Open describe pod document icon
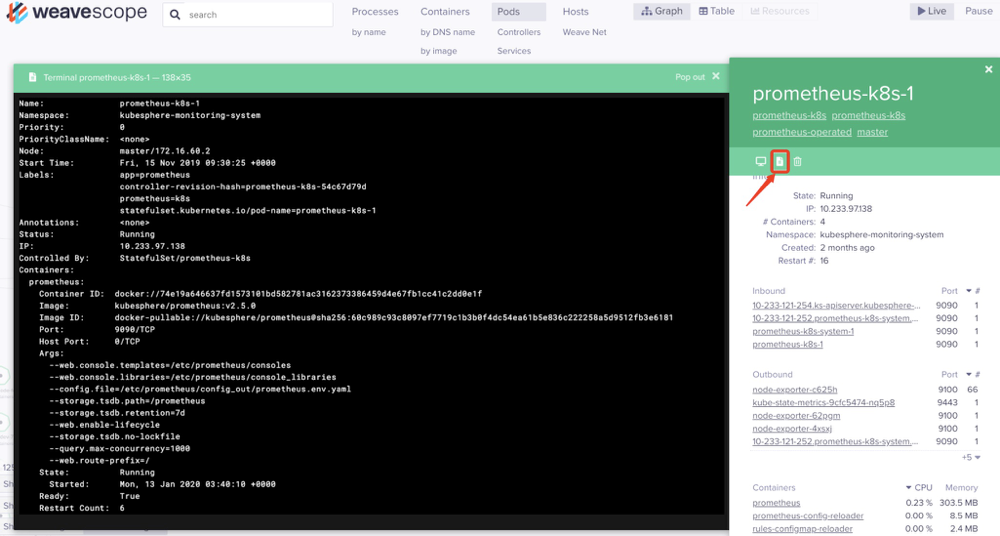Screen dimensions: 1000x536 pyautogui.click(x=779, y=161)
